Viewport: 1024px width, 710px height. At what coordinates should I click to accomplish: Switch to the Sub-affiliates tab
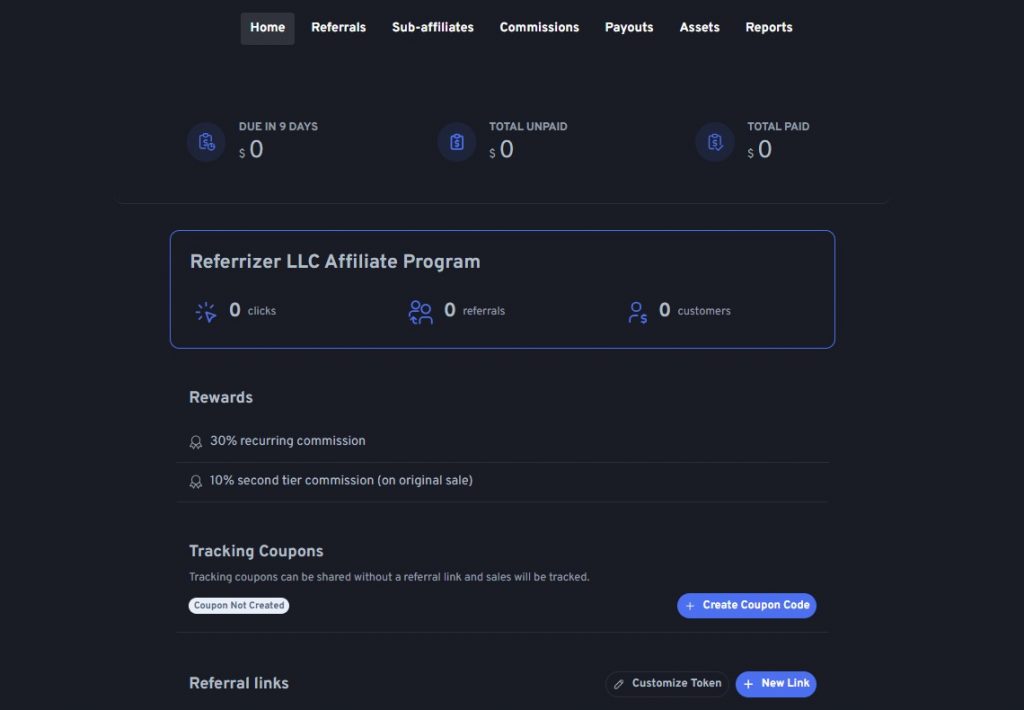click(x=432, y=27)
